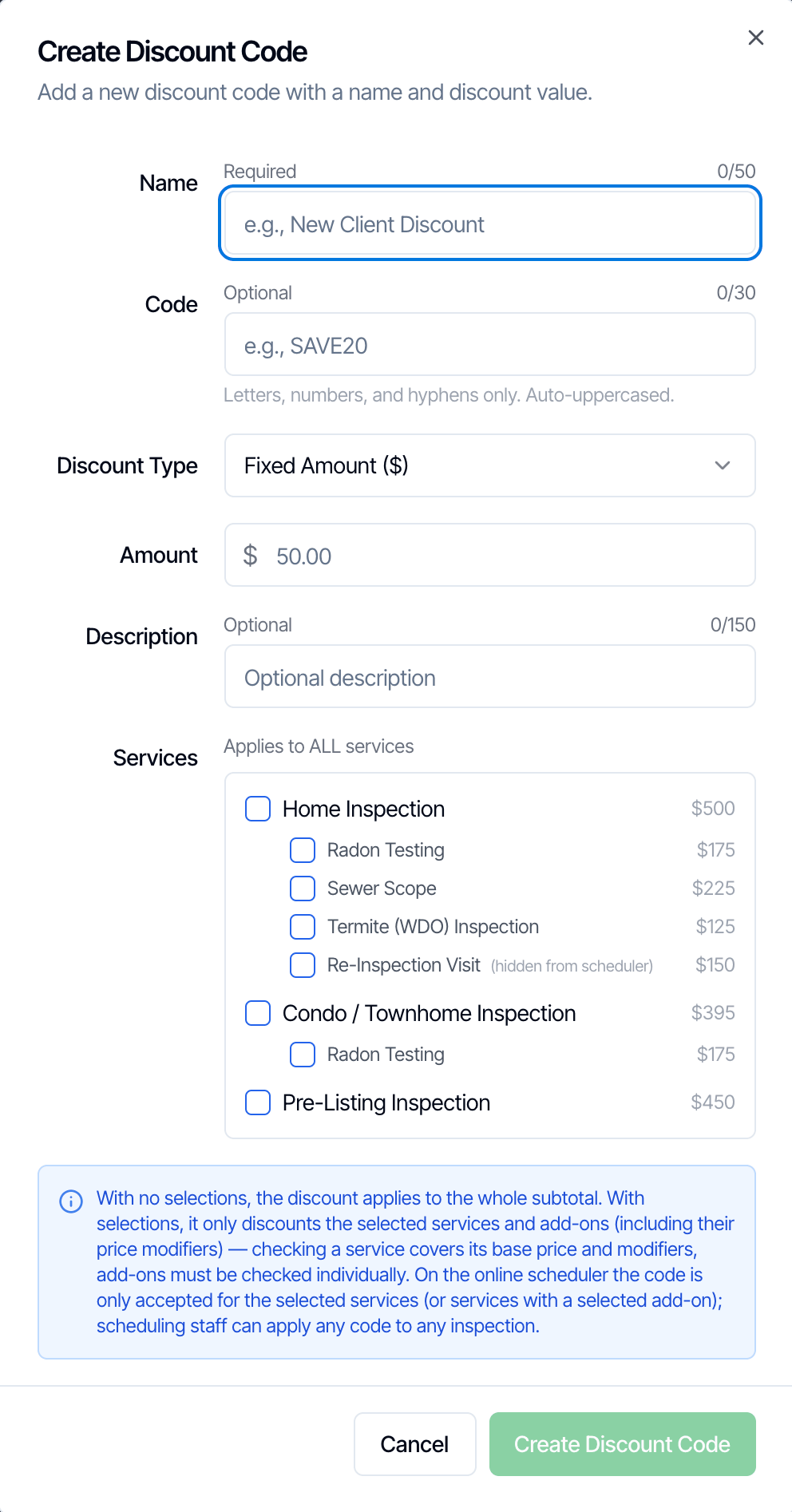Screen dimensions: 792x1512
Task: Check Radon Testing under Condo / Townhome
Action: click(303, 1055)
